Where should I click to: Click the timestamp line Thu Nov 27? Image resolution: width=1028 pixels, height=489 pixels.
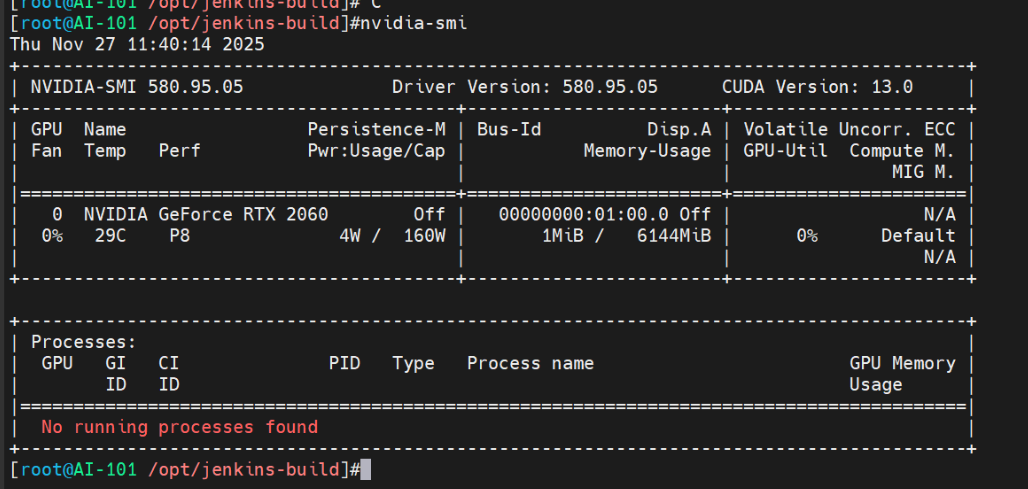pyautogui.click(x=137, y=45)
